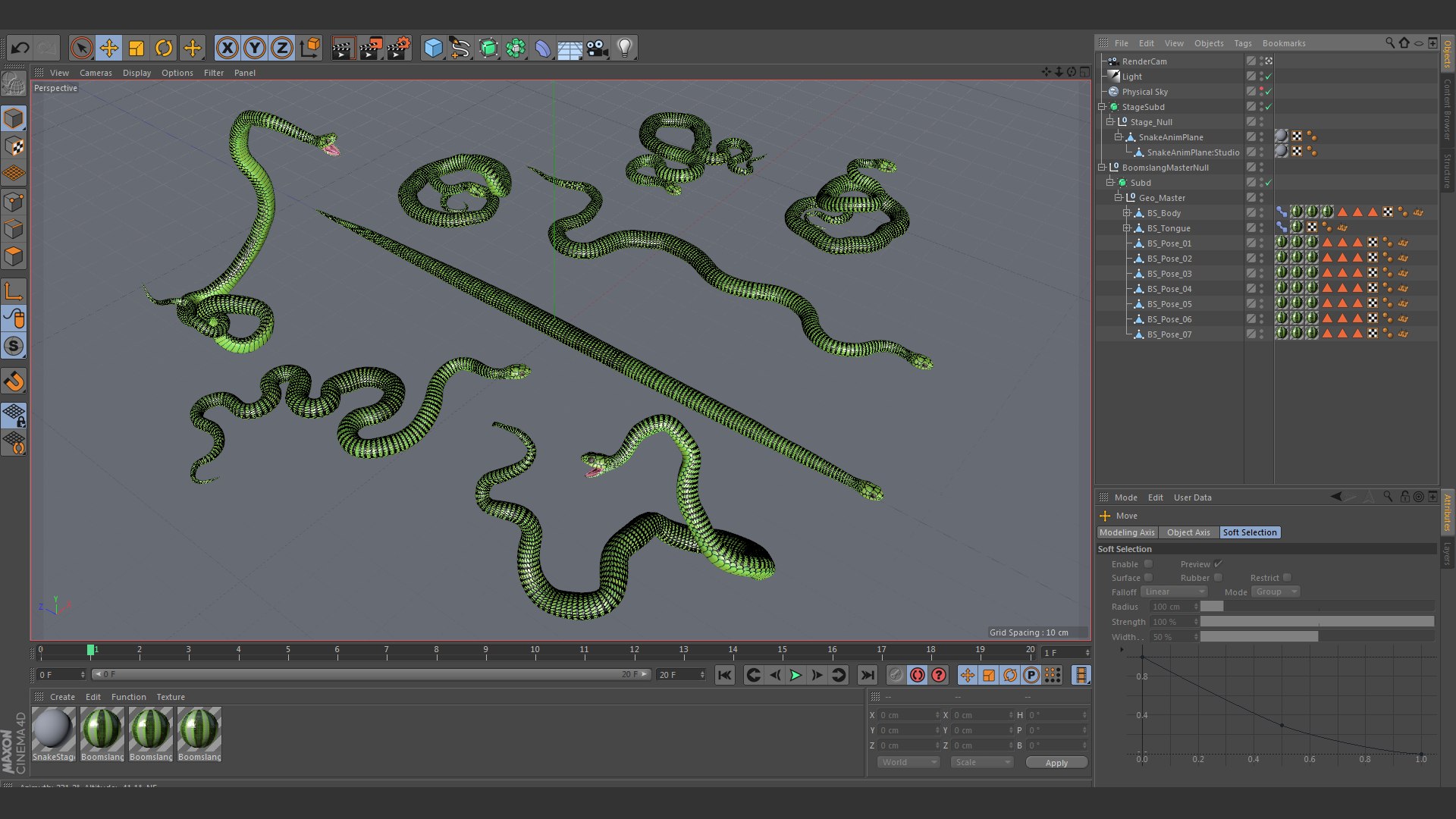
Task: Toggle the Y axis lock
Action: pyautogui.click(x=255, y=49)
